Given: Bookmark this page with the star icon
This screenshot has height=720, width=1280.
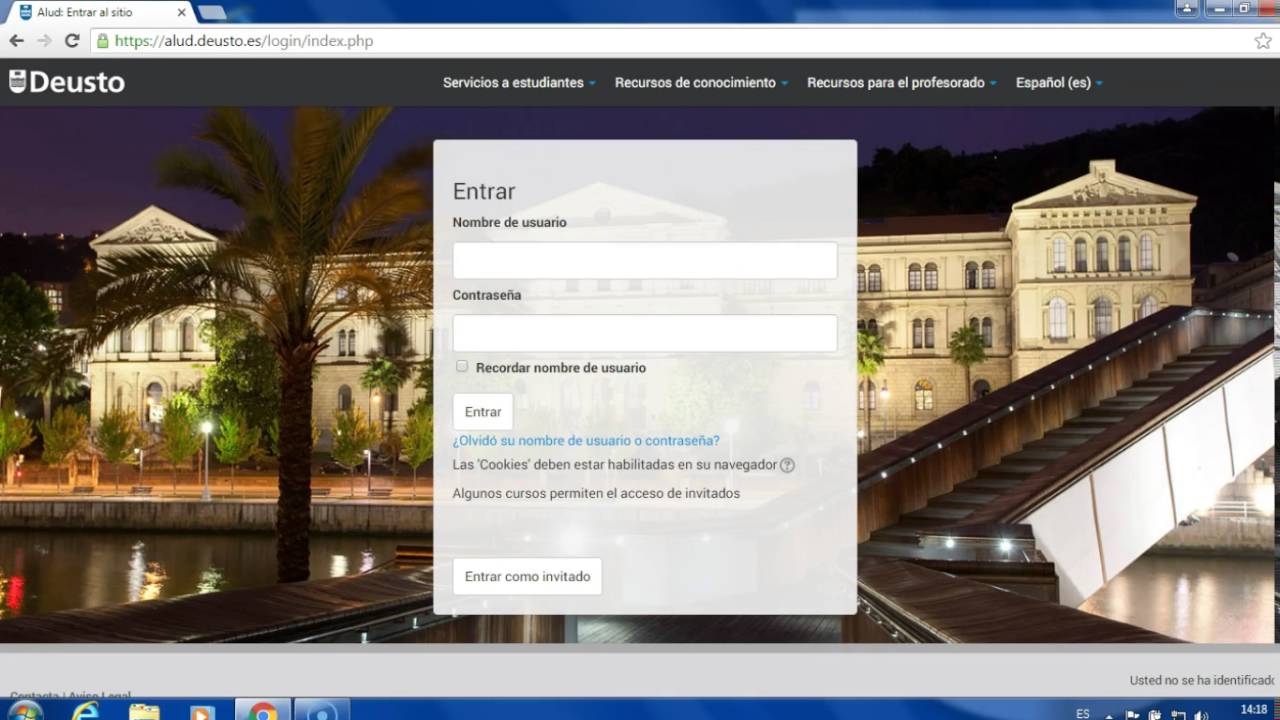Looking at the screenshot, I should click(x=1263, y=41).
